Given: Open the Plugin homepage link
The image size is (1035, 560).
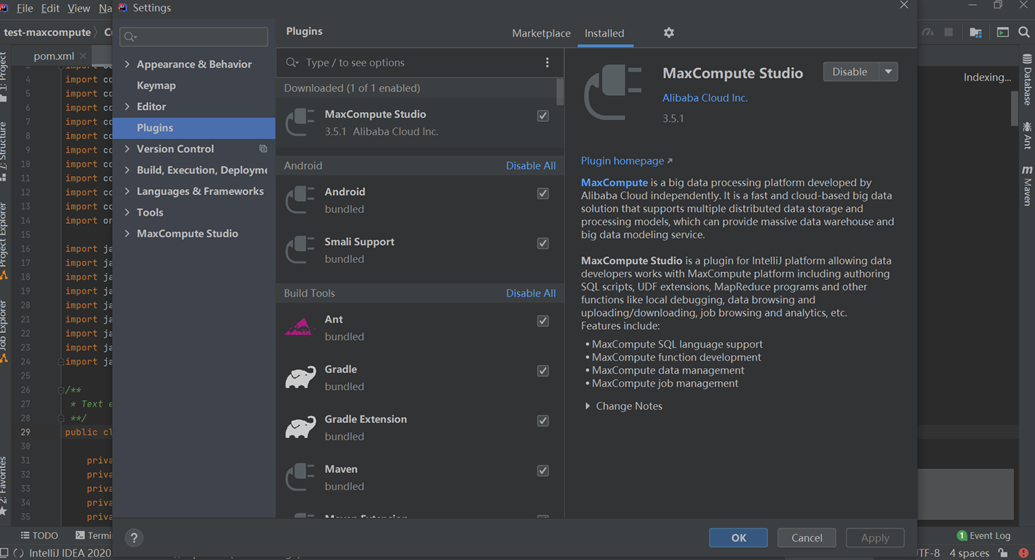Looking at the screenshot, I should [x=626, y=160].
